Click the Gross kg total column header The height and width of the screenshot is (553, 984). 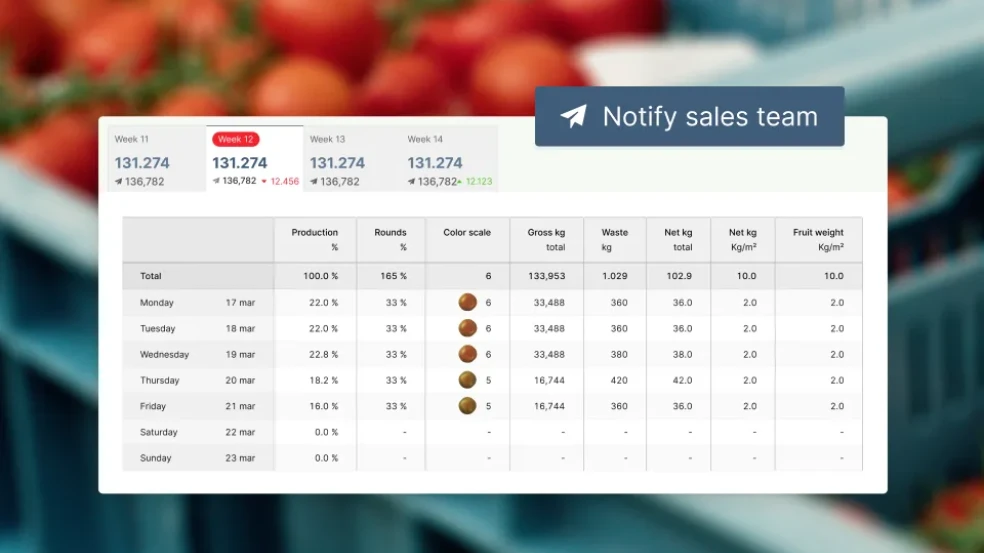coord(547,240)
